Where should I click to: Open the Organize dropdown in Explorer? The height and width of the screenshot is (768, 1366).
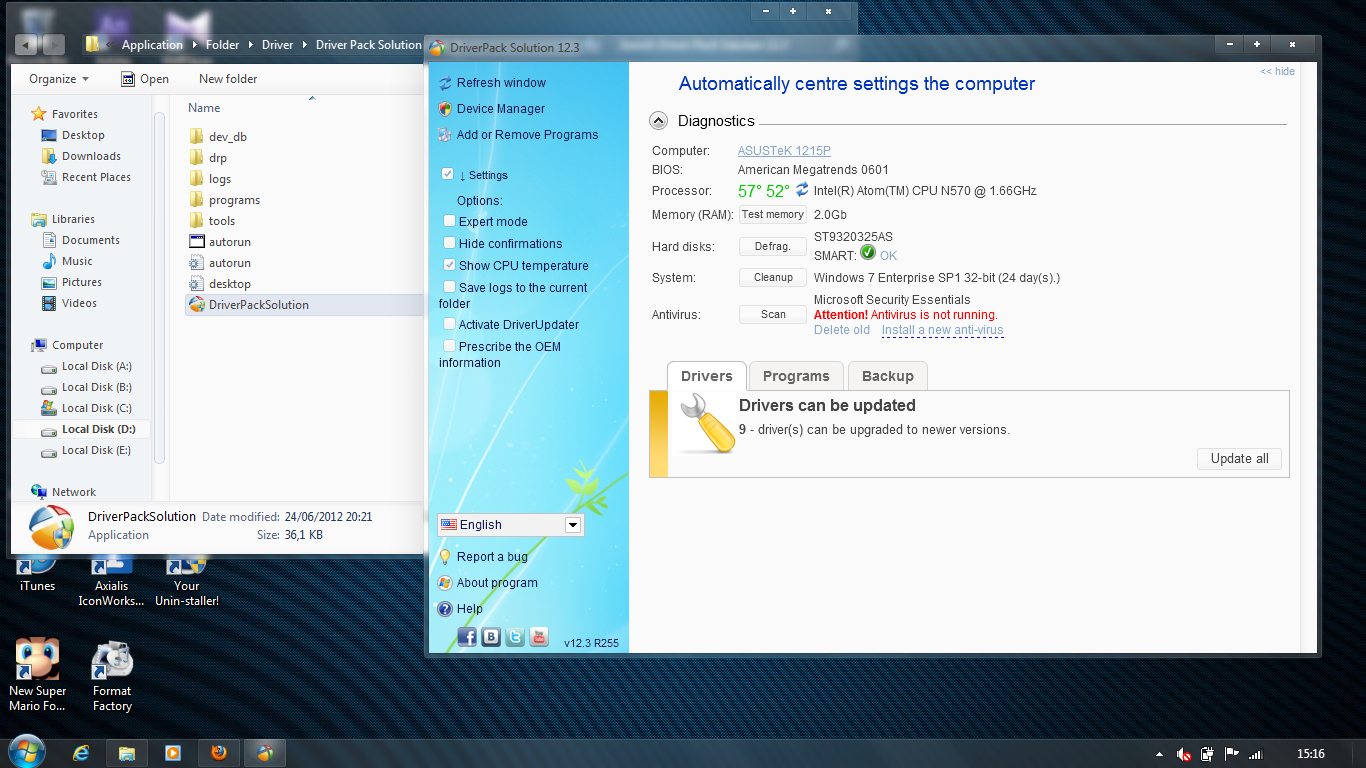59,79
